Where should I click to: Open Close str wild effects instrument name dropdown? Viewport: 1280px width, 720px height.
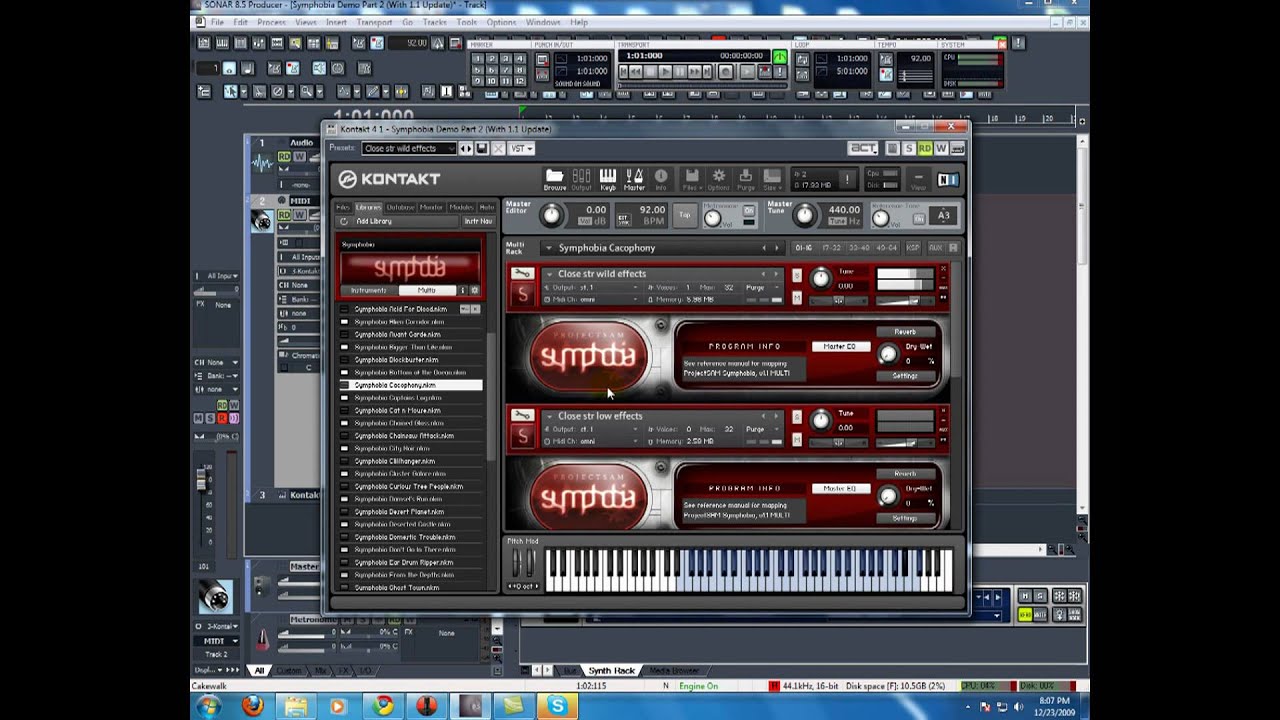click(549, 274)
